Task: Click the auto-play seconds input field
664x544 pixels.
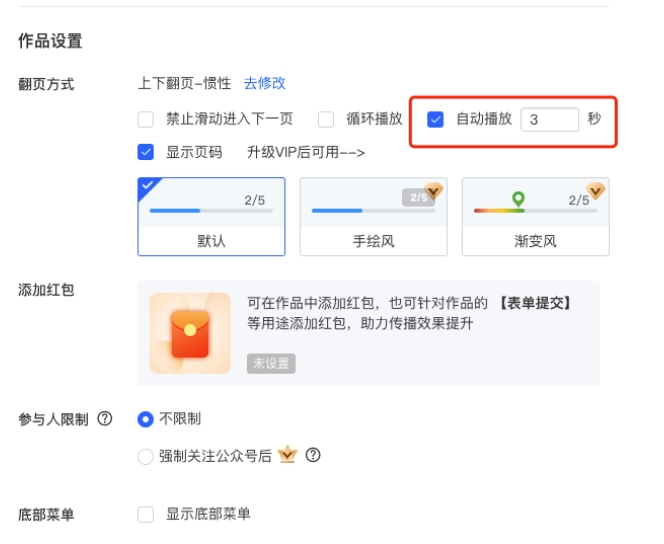Action: pos(549,119)
